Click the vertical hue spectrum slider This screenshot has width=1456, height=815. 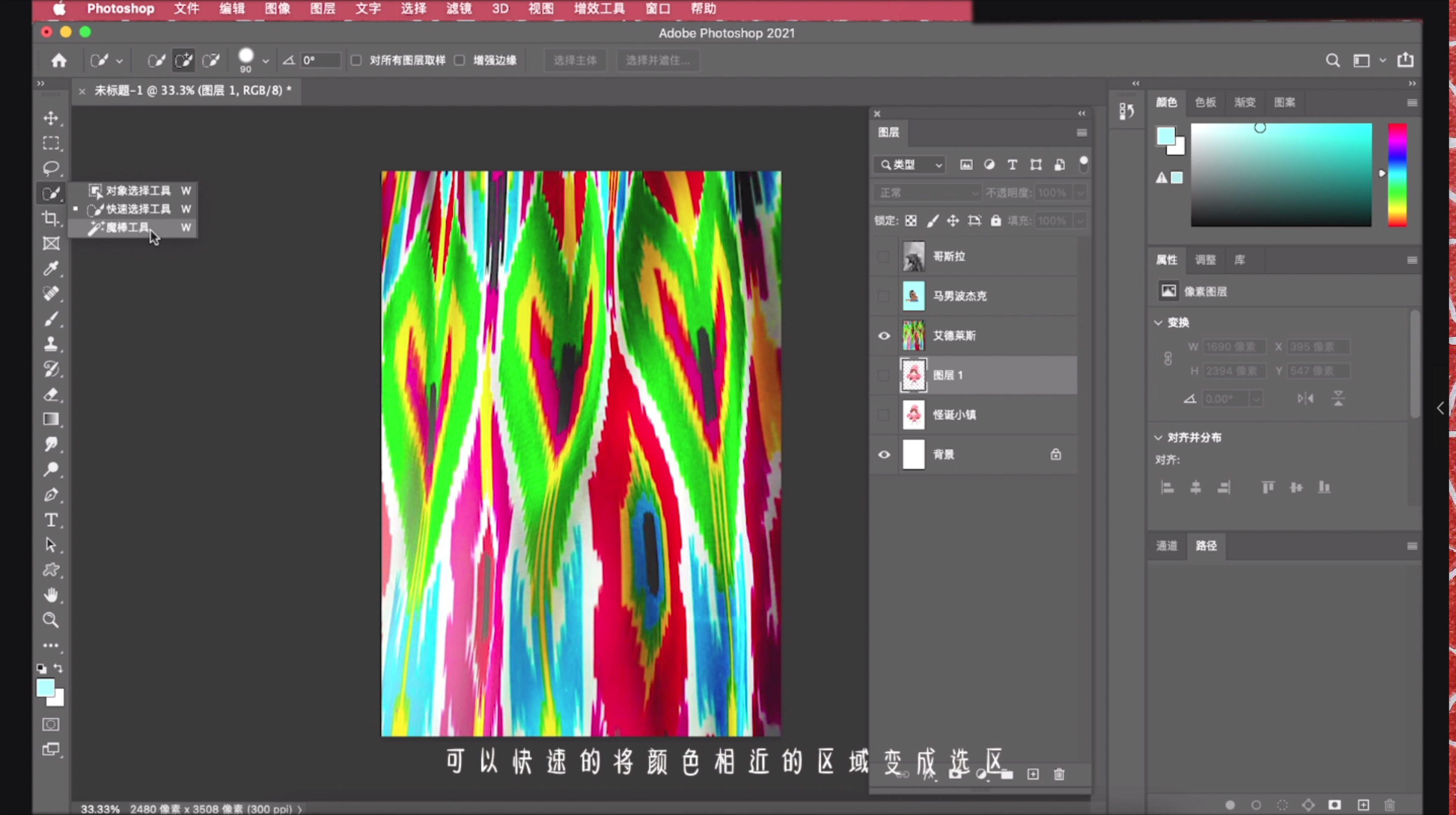(x=1397, y=174)
